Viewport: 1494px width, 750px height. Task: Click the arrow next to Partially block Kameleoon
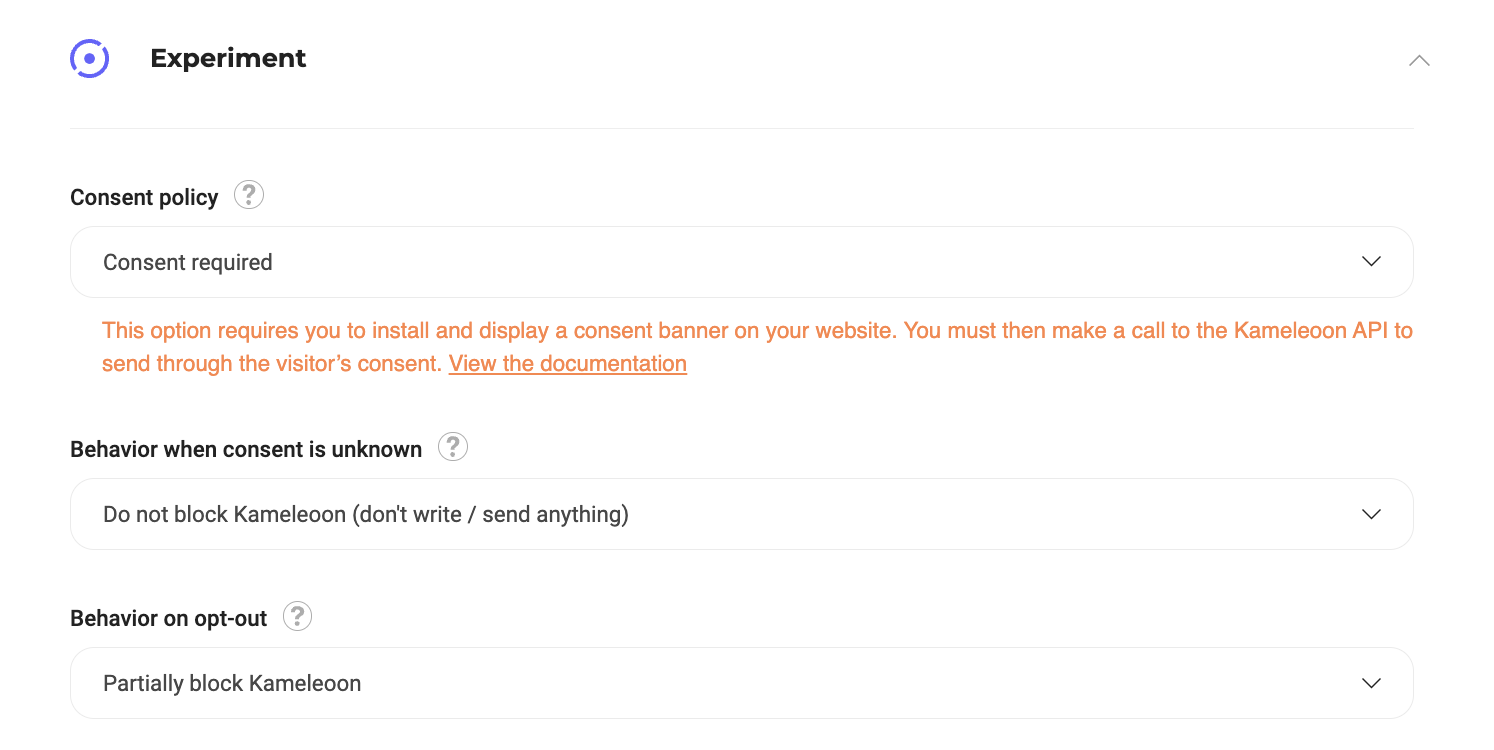[1371, 683]
